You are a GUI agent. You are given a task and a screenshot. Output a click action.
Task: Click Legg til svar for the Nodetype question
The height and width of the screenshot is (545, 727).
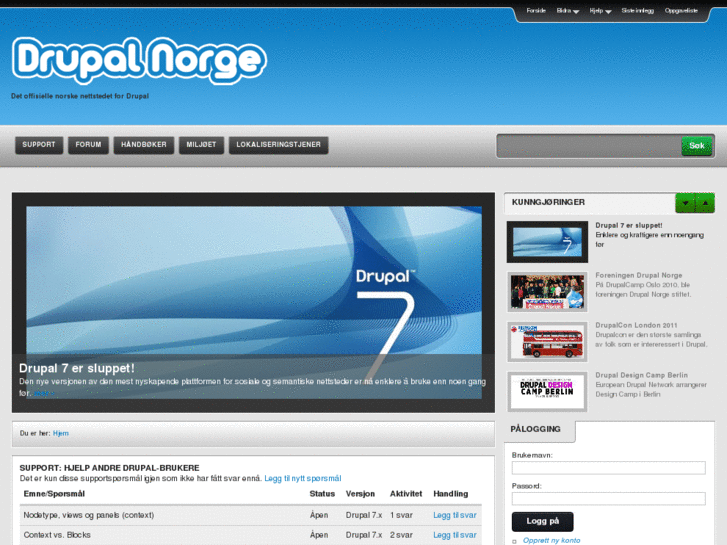455,515
